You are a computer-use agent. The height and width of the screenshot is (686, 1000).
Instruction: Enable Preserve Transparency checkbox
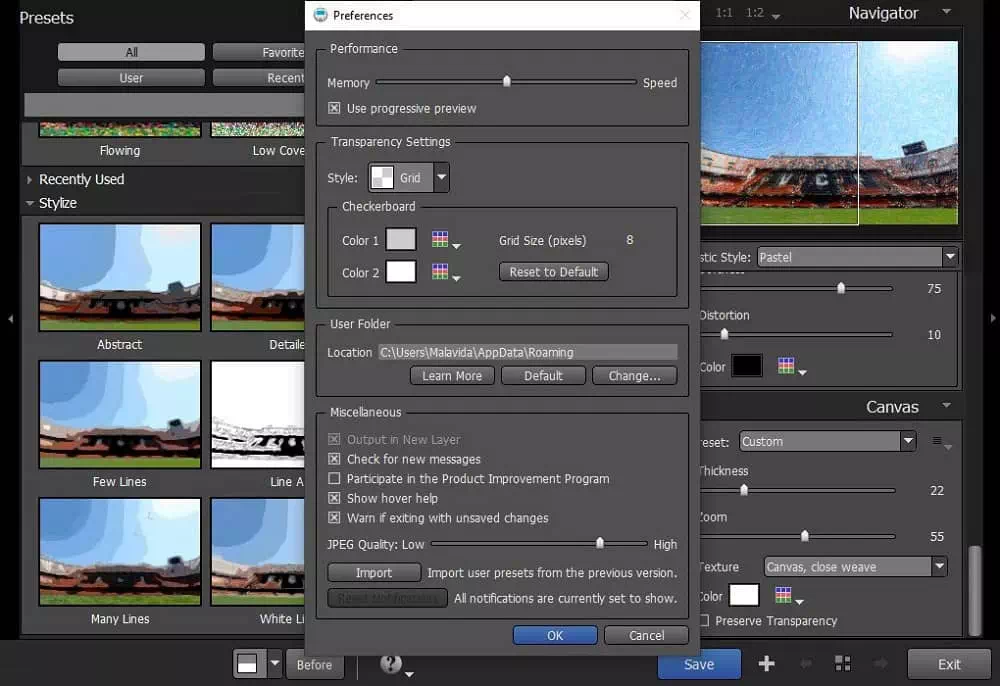[x=704, y=620]
